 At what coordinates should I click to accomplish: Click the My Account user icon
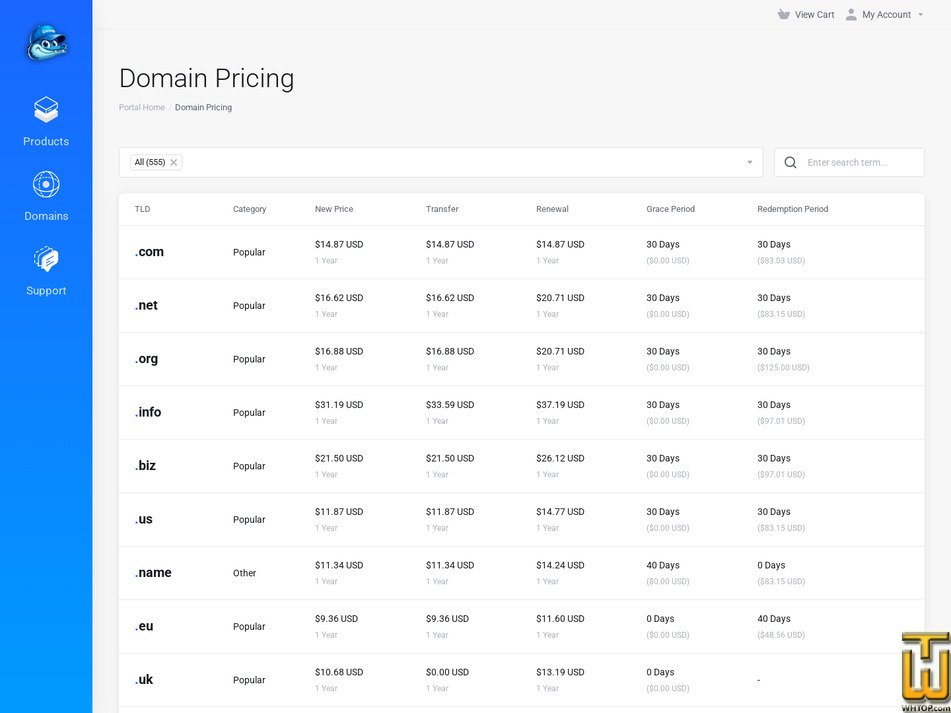pyautogui.click(x=851, y=15)
